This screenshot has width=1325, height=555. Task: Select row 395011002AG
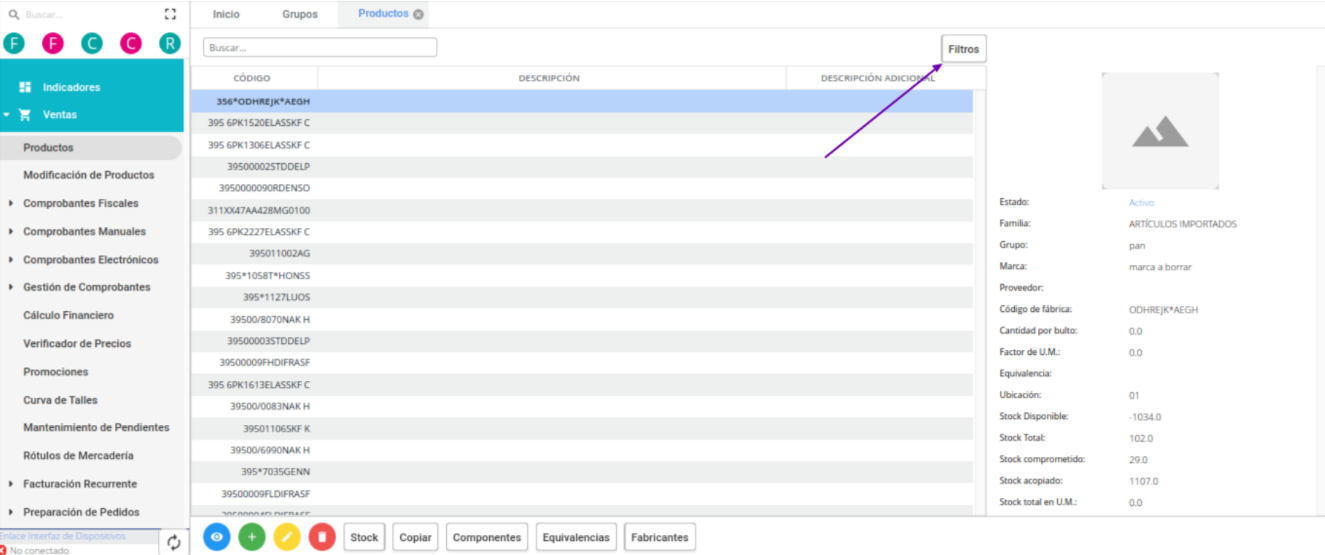(582, 253)
